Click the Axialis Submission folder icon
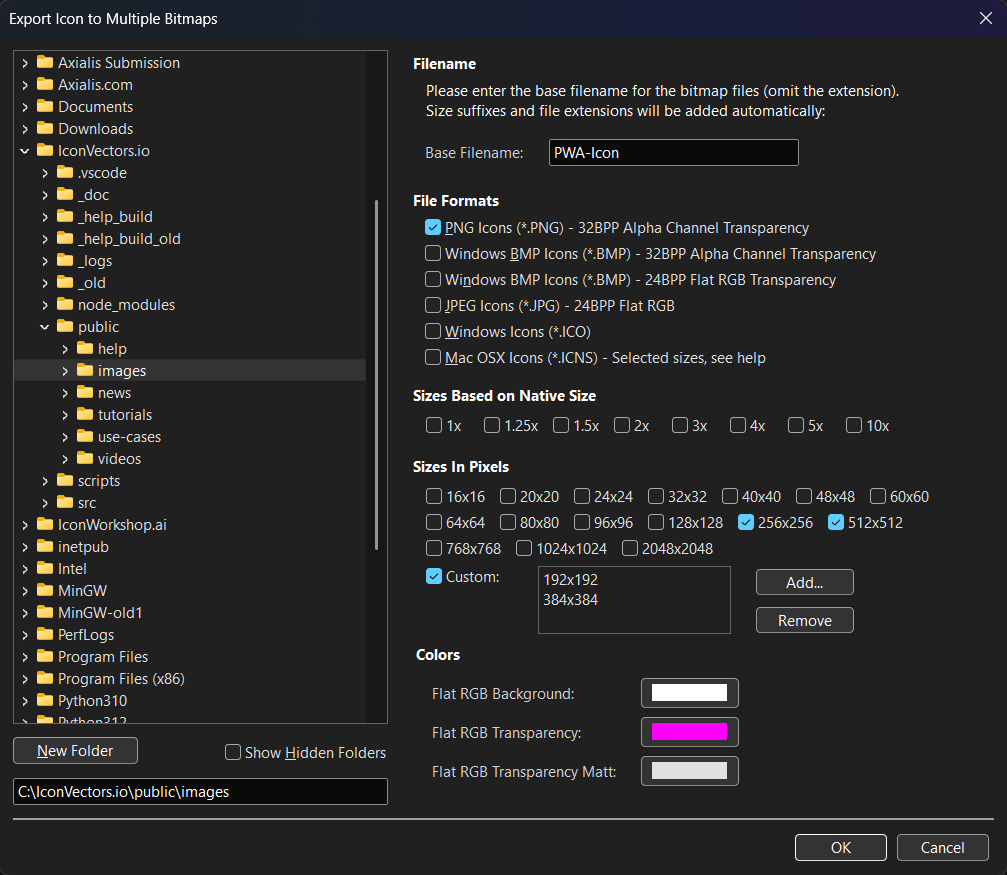 coord(45,63)
